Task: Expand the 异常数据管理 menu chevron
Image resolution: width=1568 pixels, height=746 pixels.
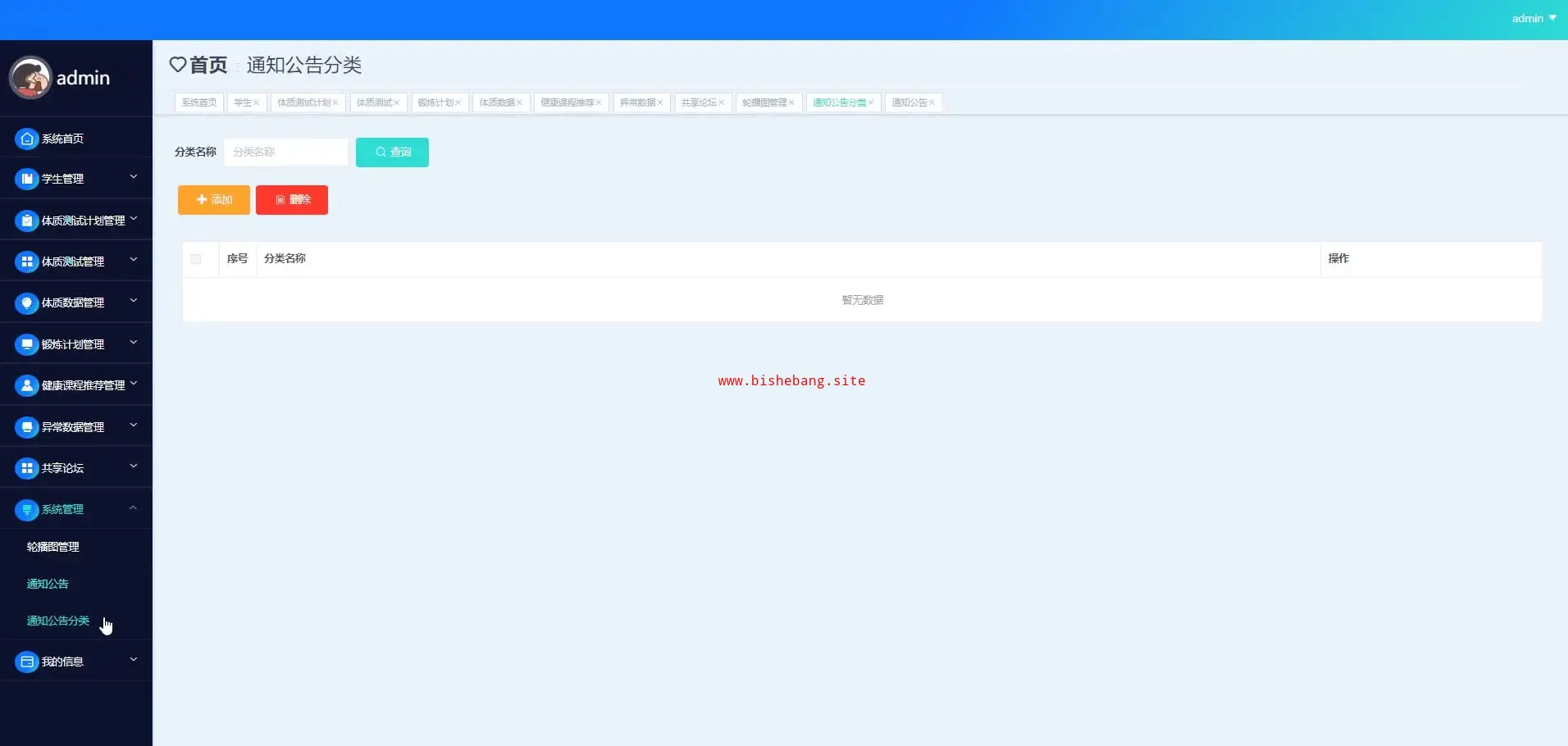Action: click(134, 425)
